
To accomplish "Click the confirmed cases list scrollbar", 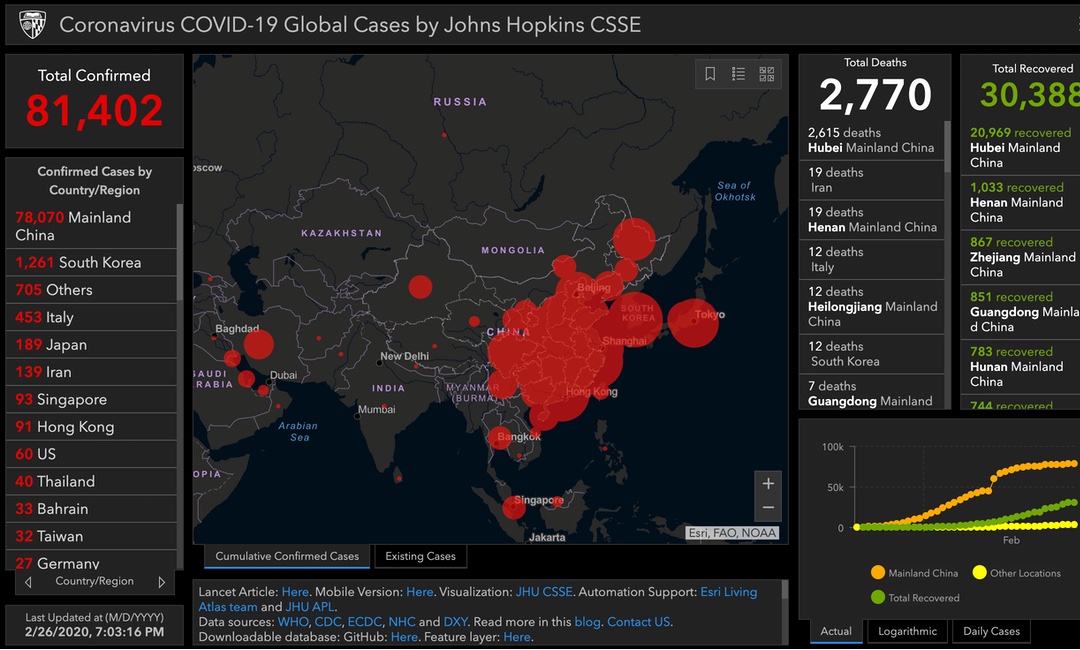I will pos(180,252).
